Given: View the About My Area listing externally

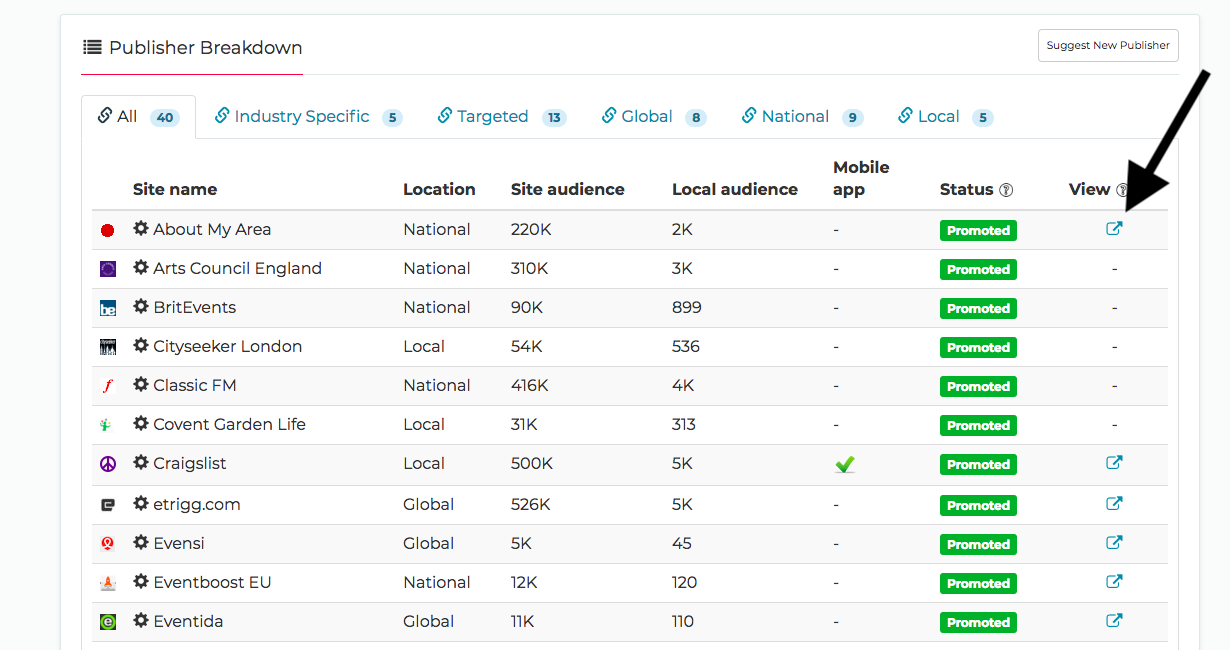Looking at the screenshot, I should pyautogui.click(x=1114, y=229).
